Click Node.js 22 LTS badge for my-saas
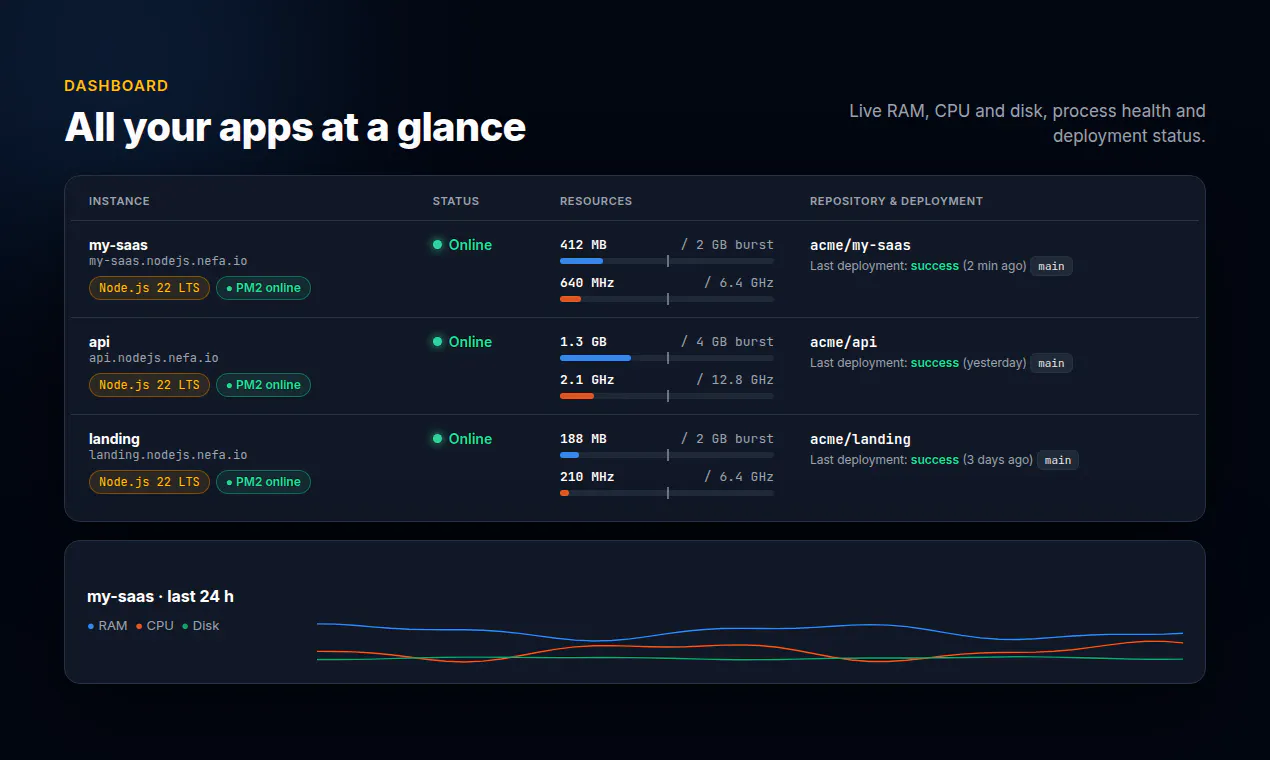 [x=149, y=288]
